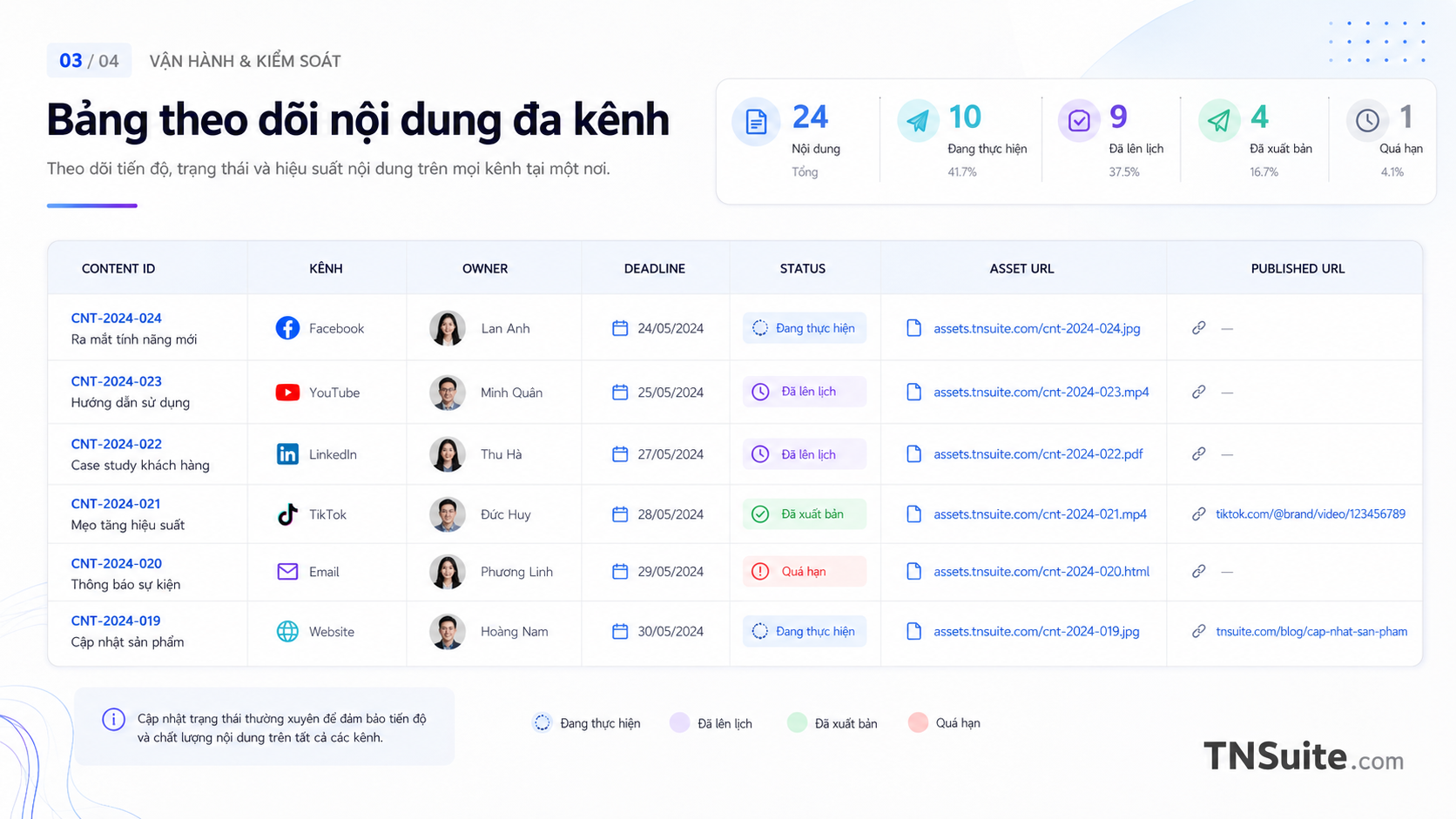1456x819 pixels.
Task: Click the file icon beside cnt-2024-024.jpg
Action: [913, 328]
